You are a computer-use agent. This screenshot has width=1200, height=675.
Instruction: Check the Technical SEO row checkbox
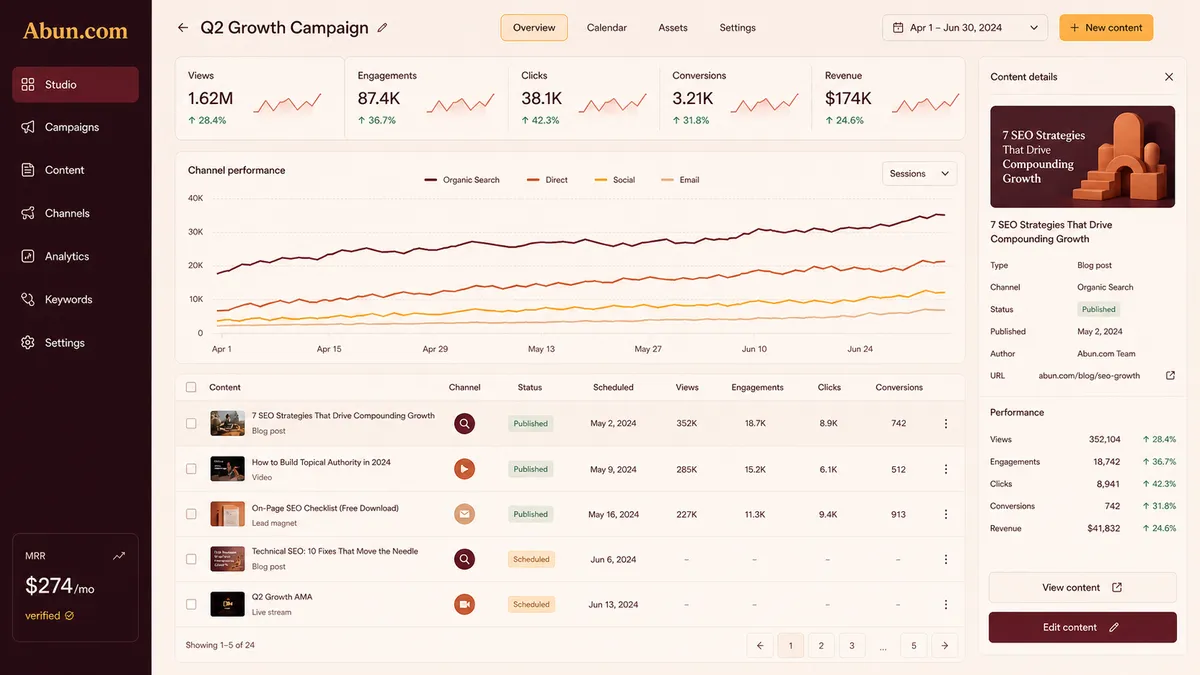coord(191,559)
